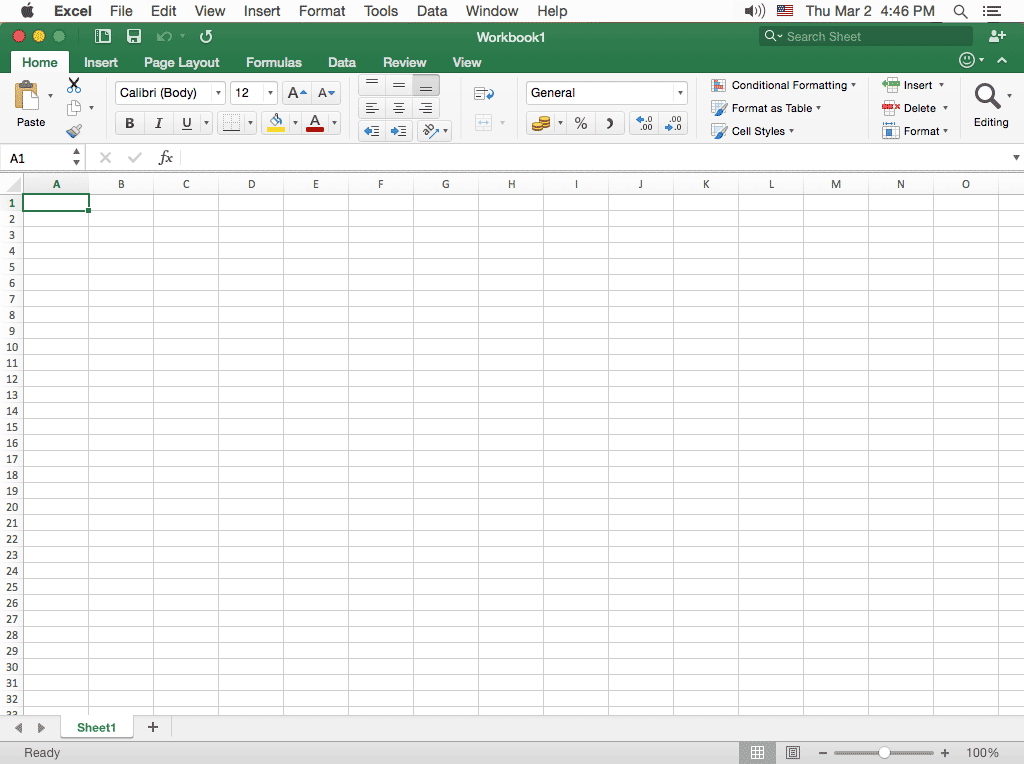Screen dimensions: 1024x764
Task: Click the Merge cells icon
Action: (x=483, y=123)
